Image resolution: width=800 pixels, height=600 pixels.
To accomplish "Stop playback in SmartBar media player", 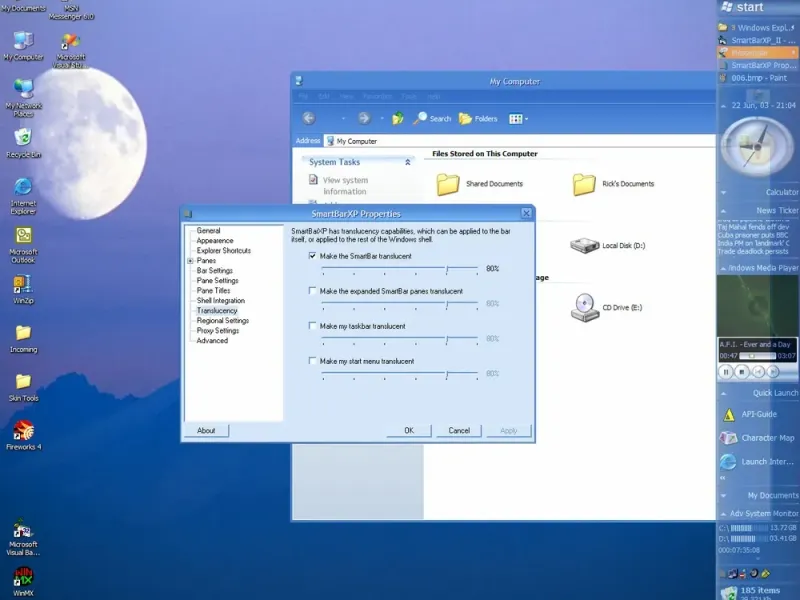I will (x=742, y=372).
